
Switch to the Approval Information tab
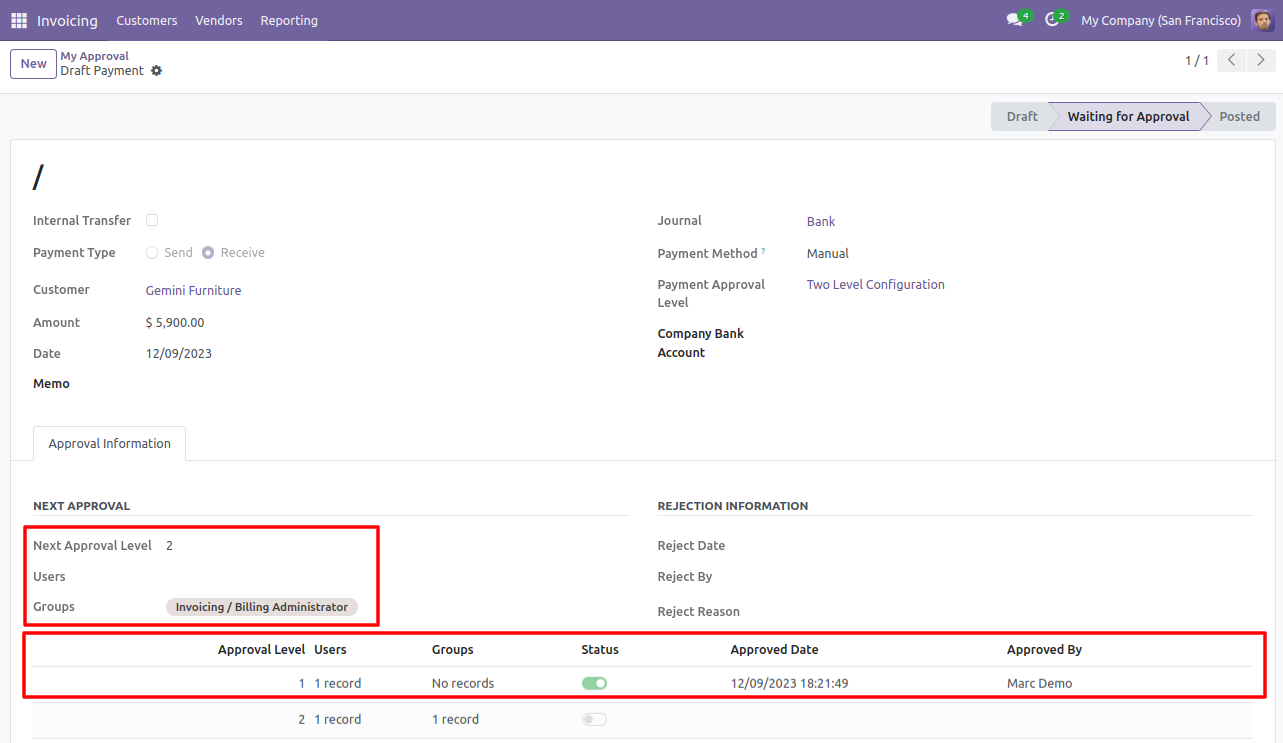click(109, 444)
